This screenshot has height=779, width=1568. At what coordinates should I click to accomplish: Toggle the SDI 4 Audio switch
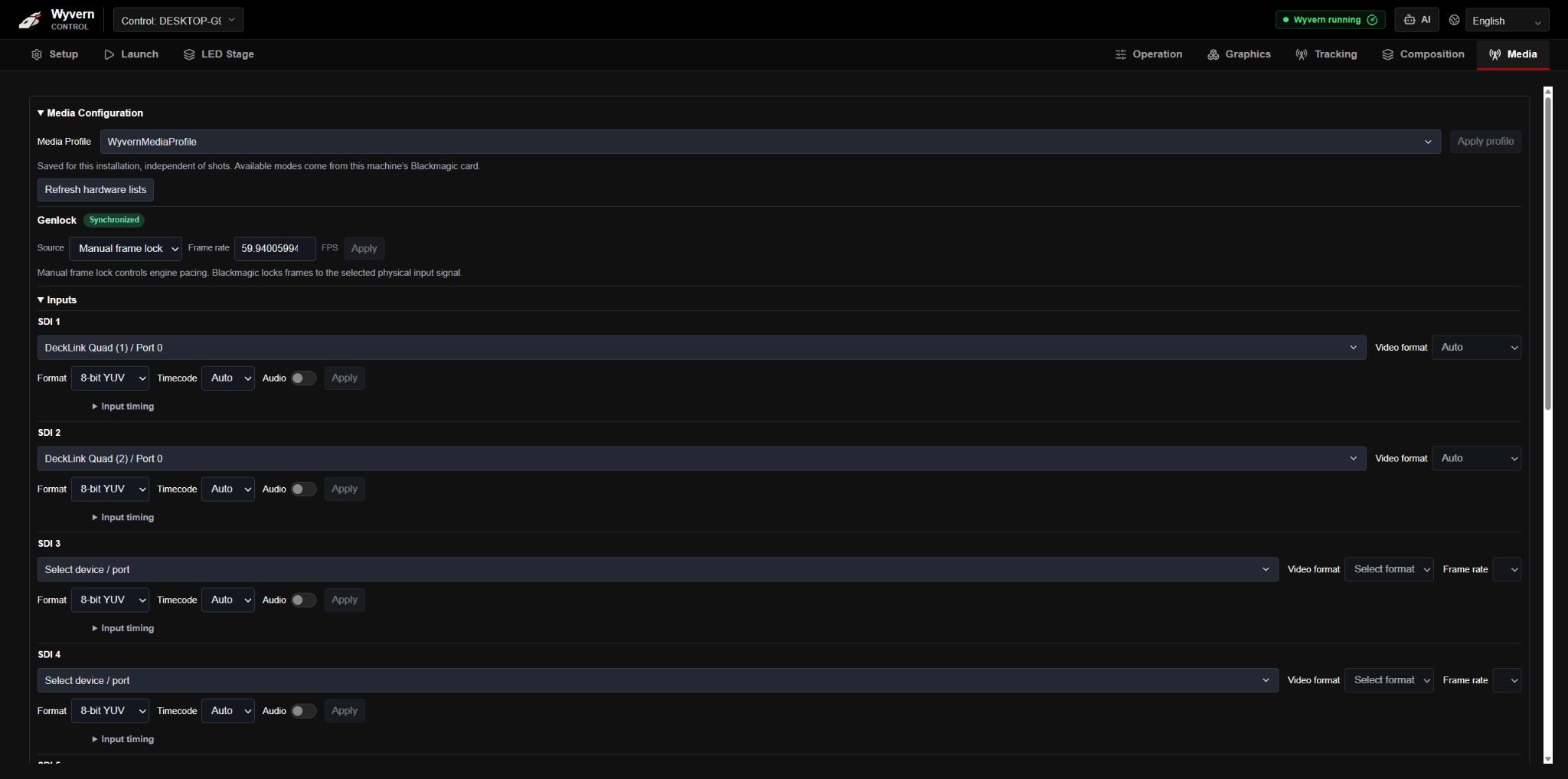303,712
